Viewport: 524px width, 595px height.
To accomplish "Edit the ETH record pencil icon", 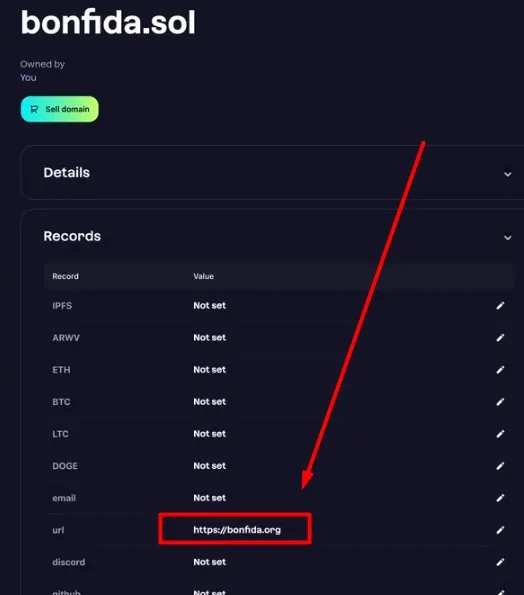I will pyautogui.click(x=500, y=370).
